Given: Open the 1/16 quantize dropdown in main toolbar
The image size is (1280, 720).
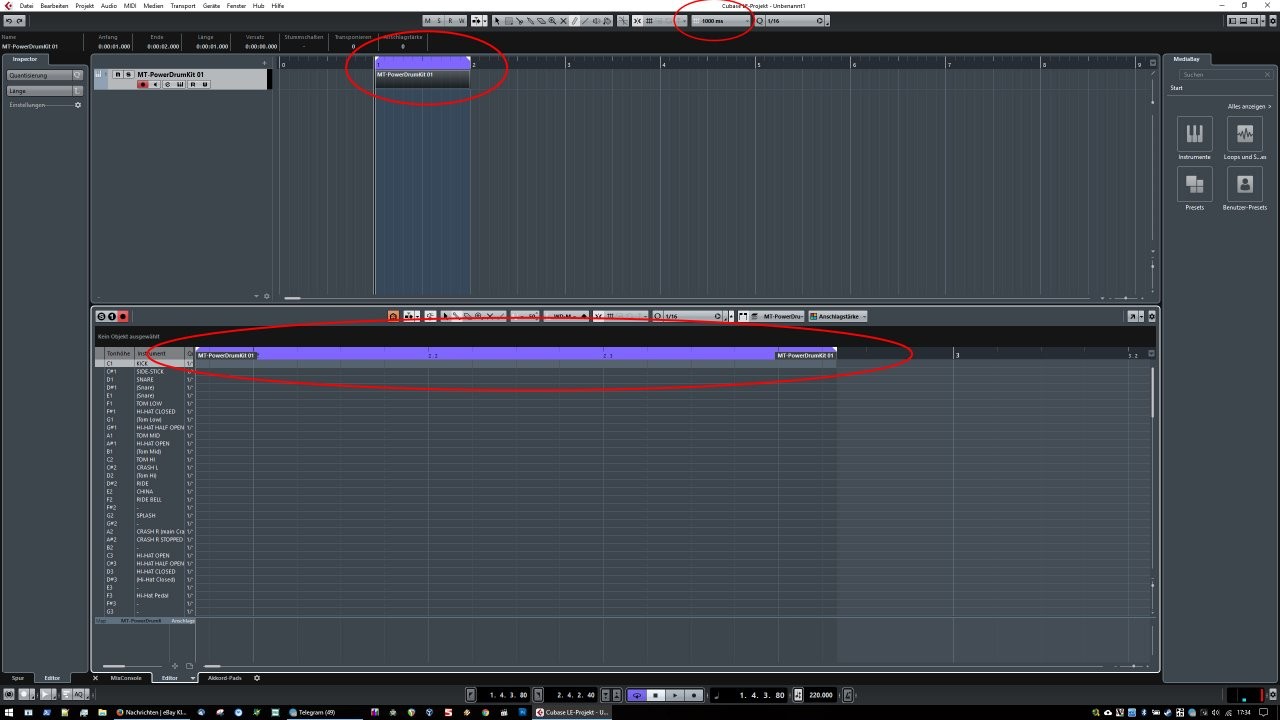Looking at the screenshot, I should [x=793, y=21].
